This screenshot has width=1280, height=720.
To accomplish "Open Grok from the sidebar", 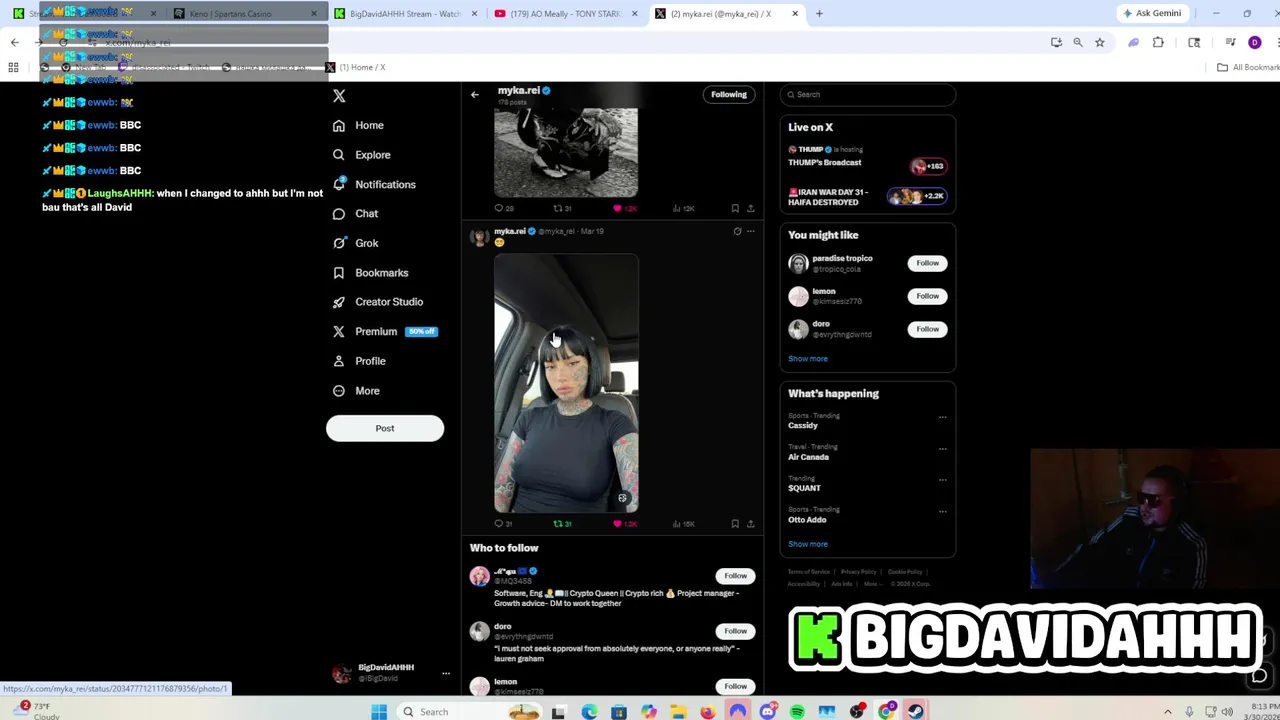I will tap(355, 243).
